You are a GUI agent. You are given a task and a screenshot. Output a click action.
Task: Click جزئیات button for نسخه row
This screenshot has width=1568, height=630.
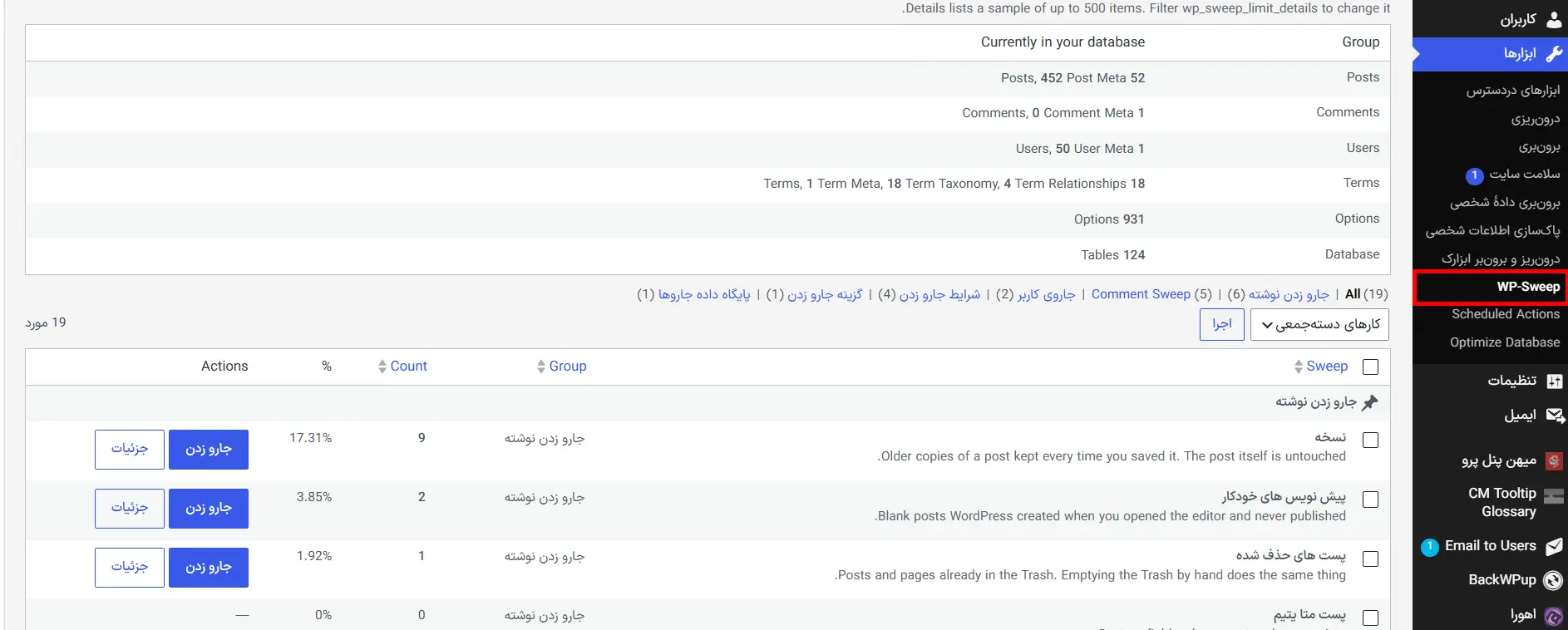tap(130, 450)
